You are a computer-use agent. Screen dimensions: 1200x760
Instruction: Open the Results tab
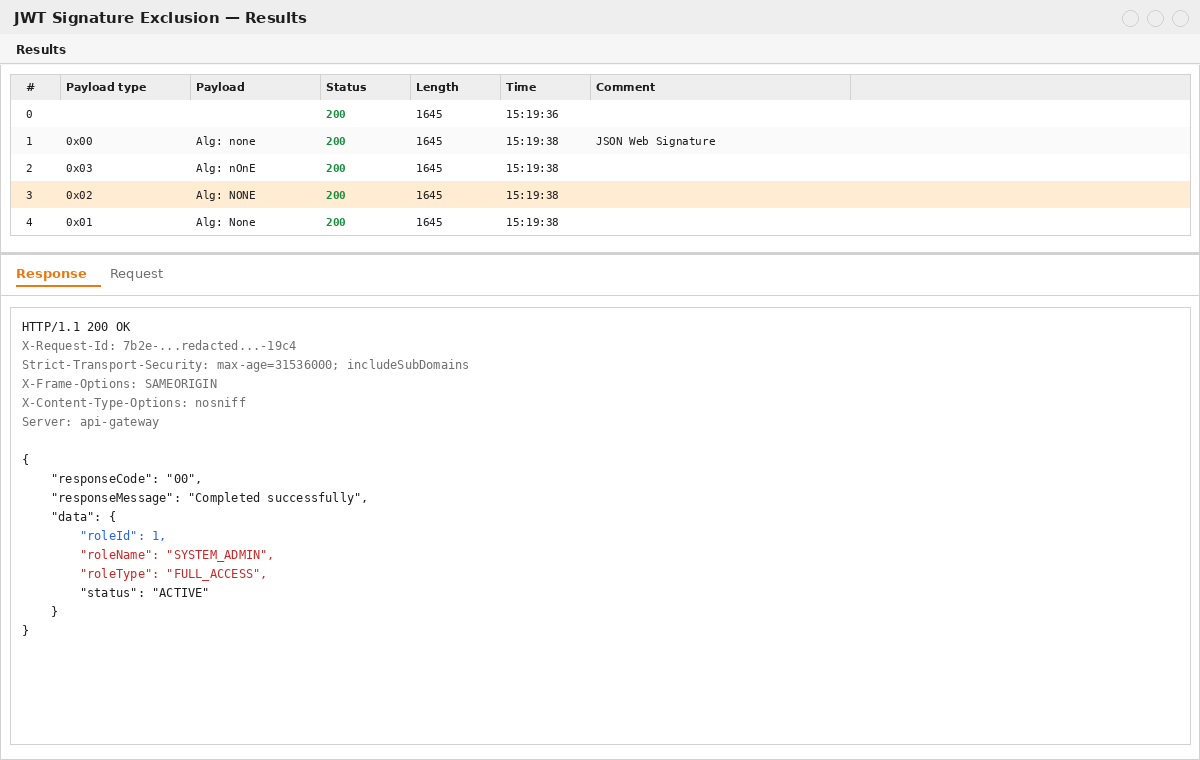pyautogui.click(x=41, y=50)
